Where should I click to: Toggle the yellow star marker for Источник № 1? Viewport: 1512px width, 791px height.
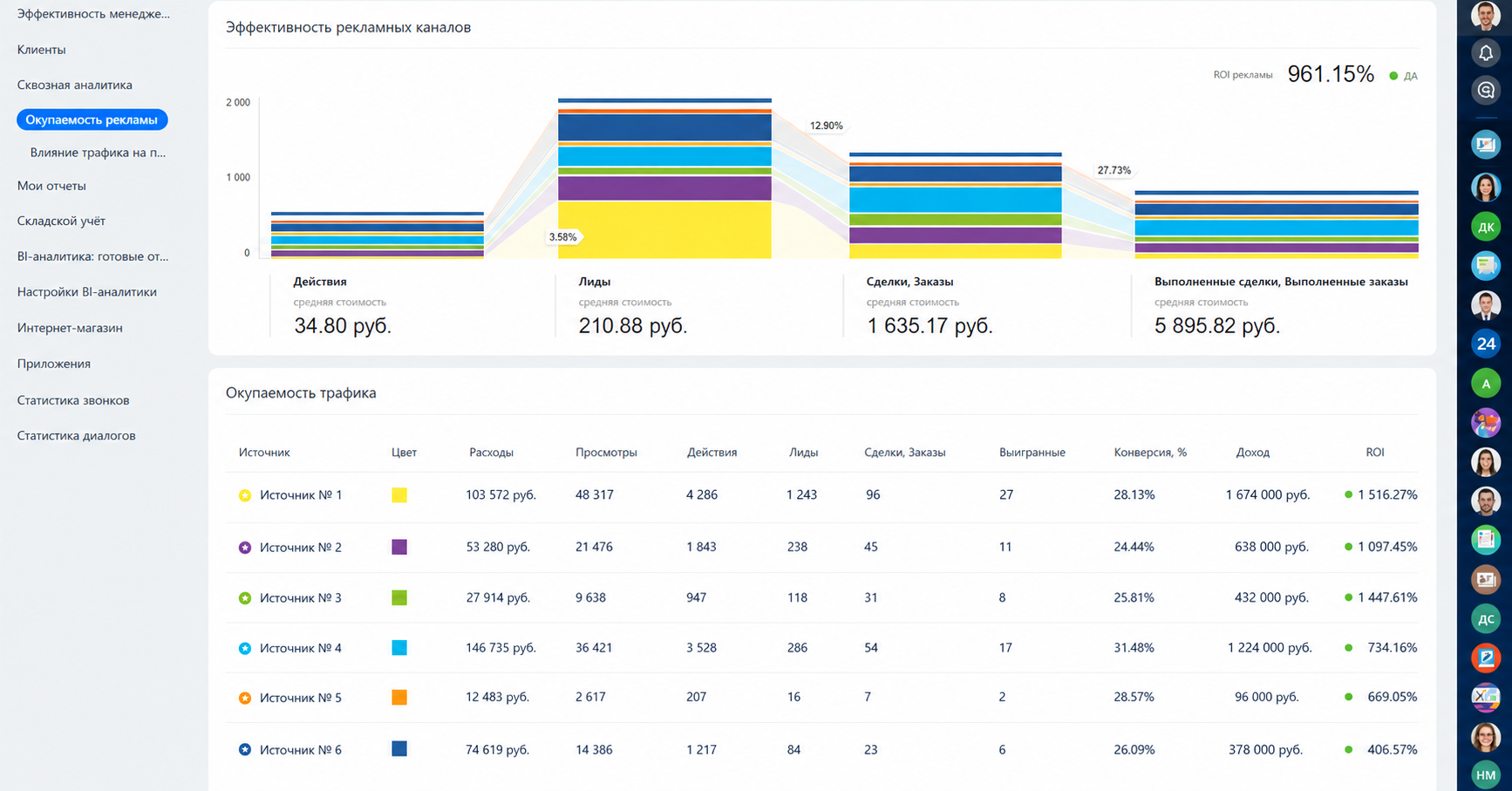[245, 495]
